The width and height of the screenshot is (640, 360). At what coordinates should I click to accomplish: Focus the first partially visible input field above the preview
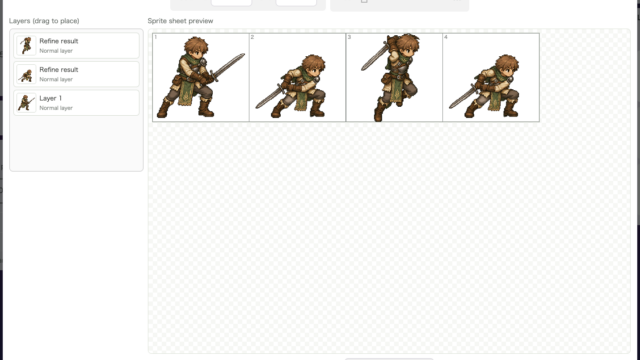pyautogui.click(x=231, y=2)
